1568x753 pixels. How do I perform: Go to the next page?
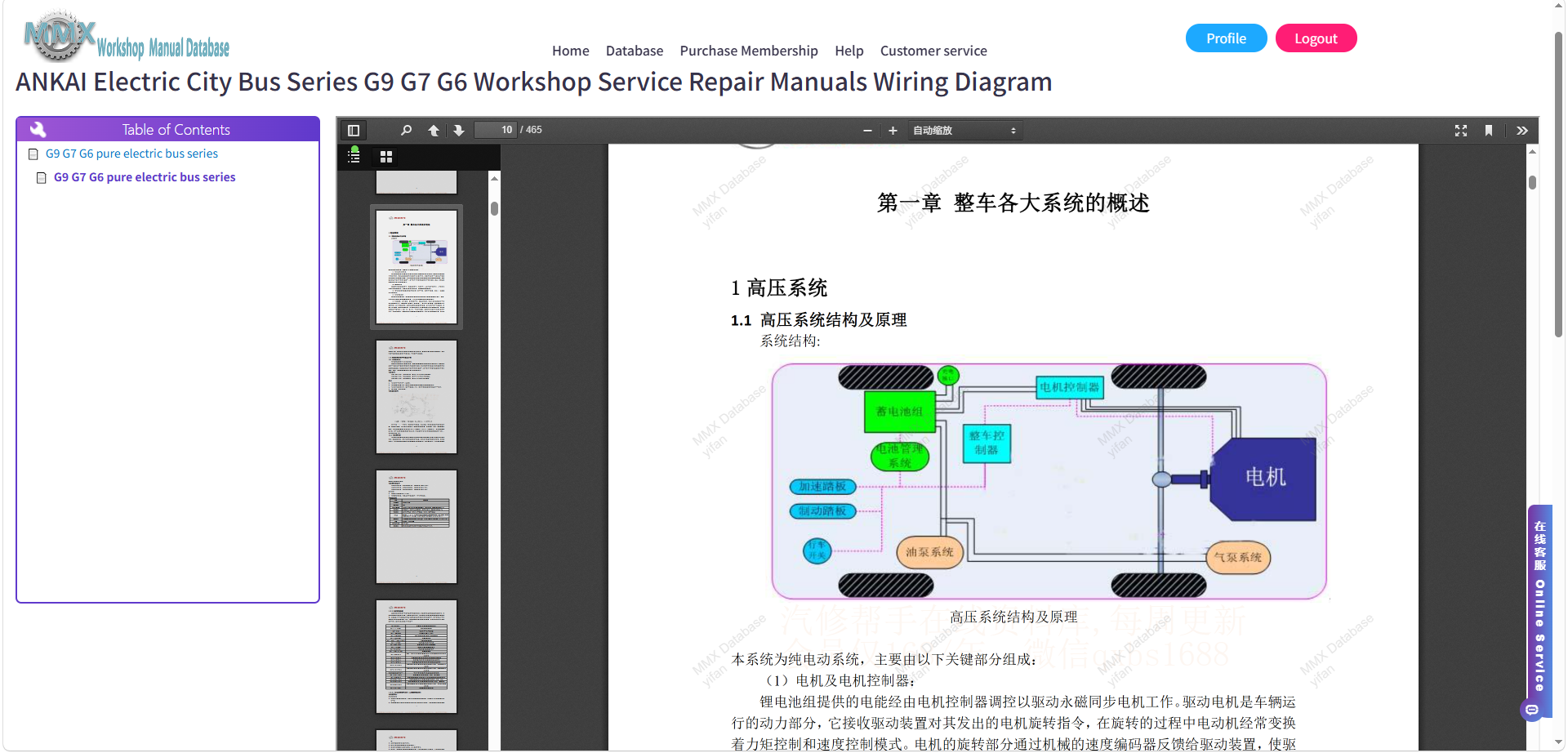tap(459, 131)
